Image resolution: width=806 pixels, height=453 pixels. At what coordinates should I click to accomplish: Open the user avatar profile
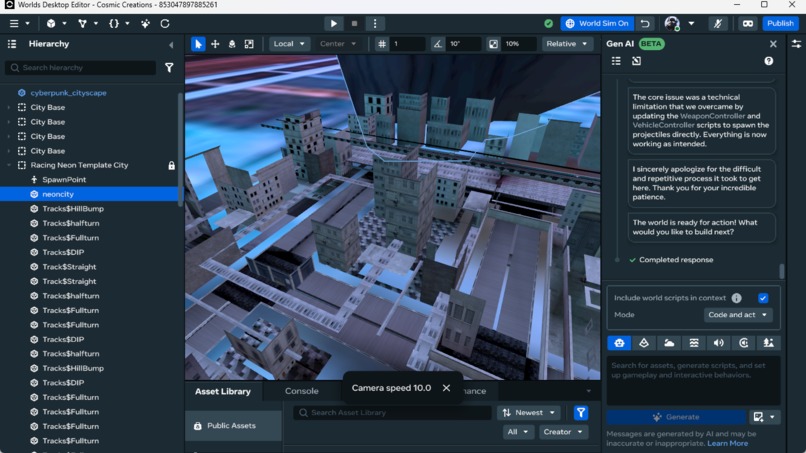click(672, 24)
